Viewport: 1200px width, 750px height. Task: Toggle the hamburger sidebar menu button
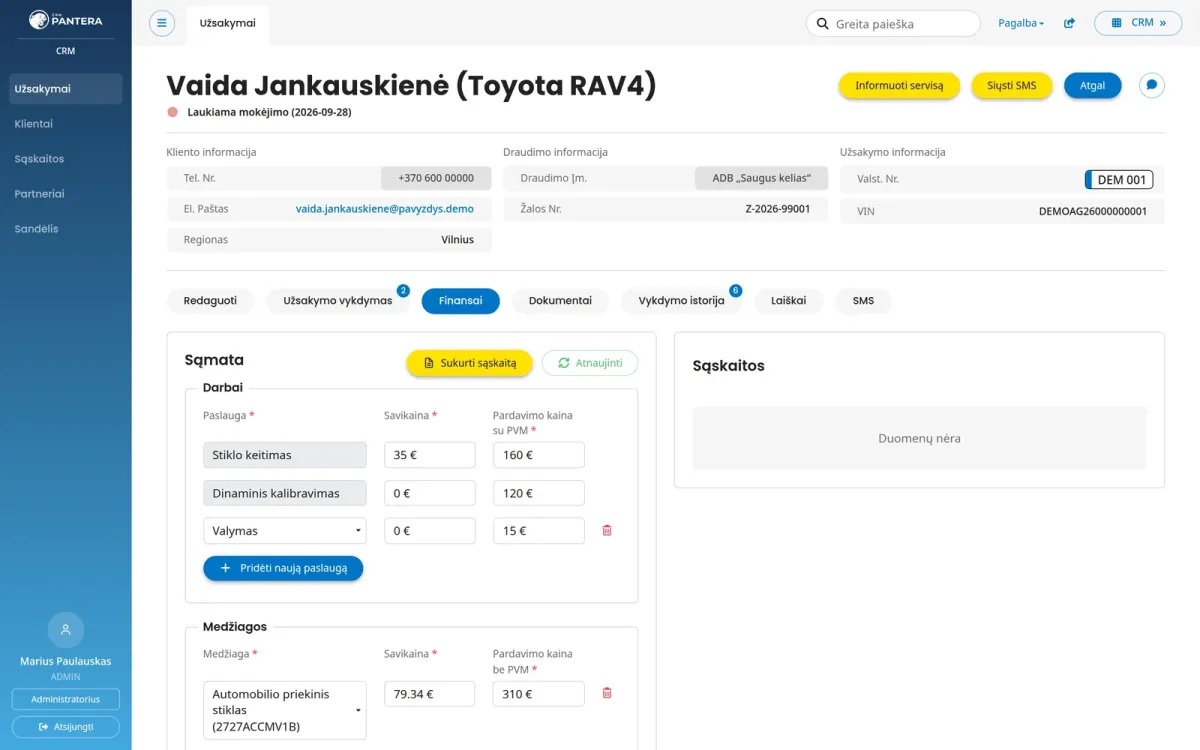pyautogui.click(x=162, y=24)
